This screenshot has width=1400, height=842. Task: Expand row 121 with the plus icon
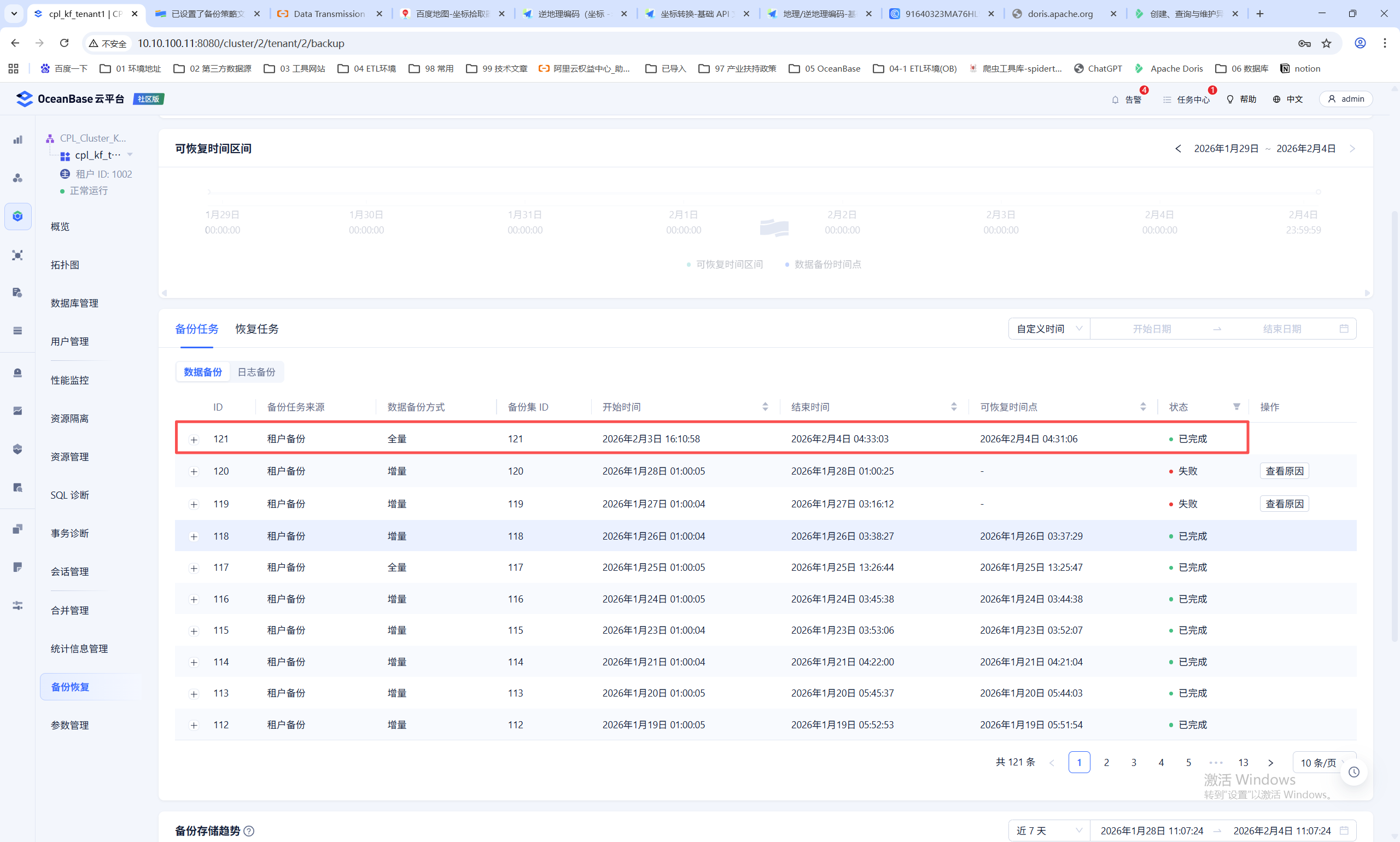pyautogui.click(x=194, y=440)
